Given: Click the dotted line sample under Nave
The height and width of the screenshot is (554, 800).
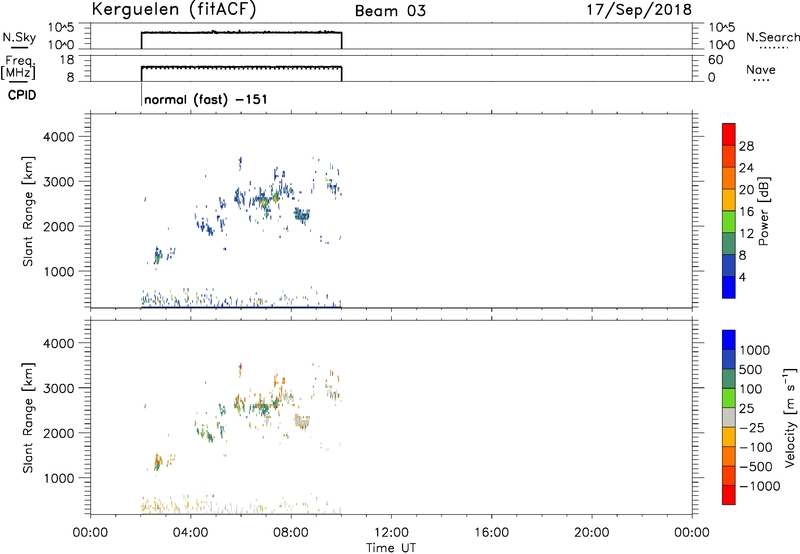Looking at the screenshot, I should 761,80.
